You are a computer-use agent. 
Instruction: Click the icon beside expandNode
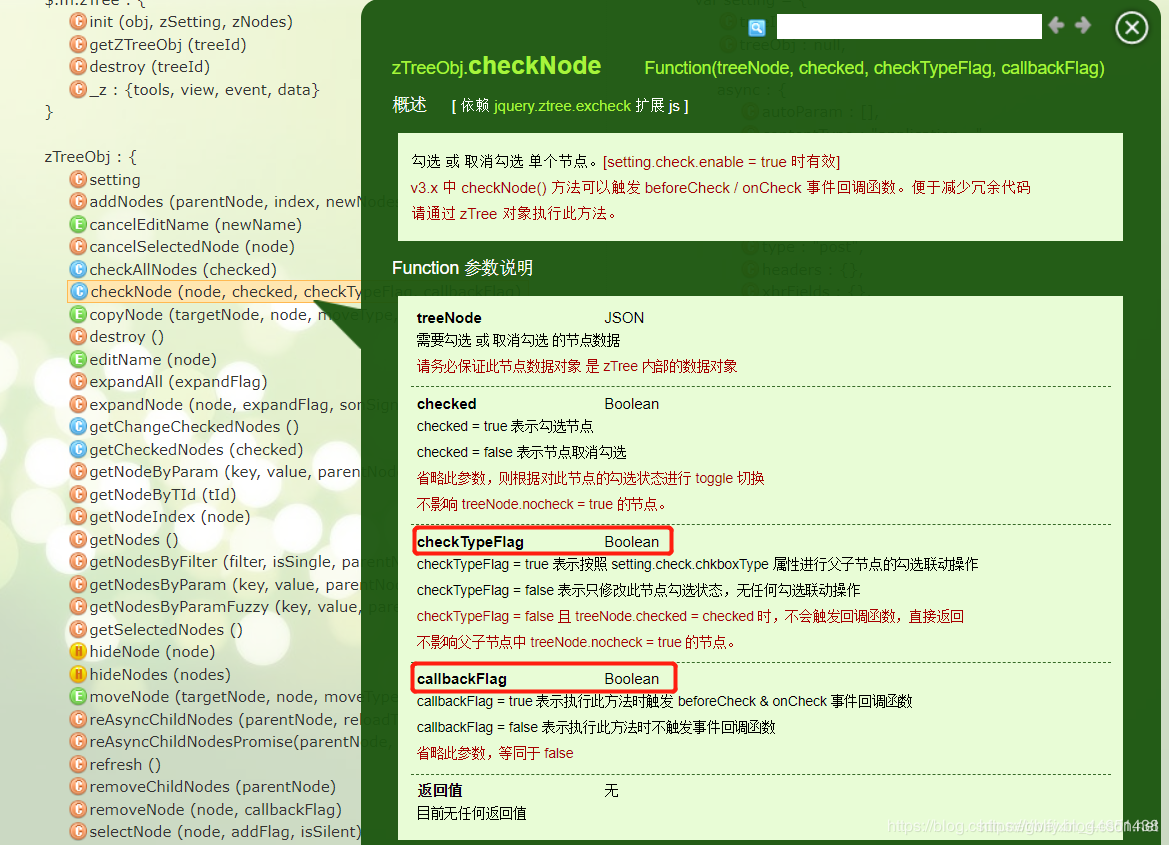coord(78,404)
